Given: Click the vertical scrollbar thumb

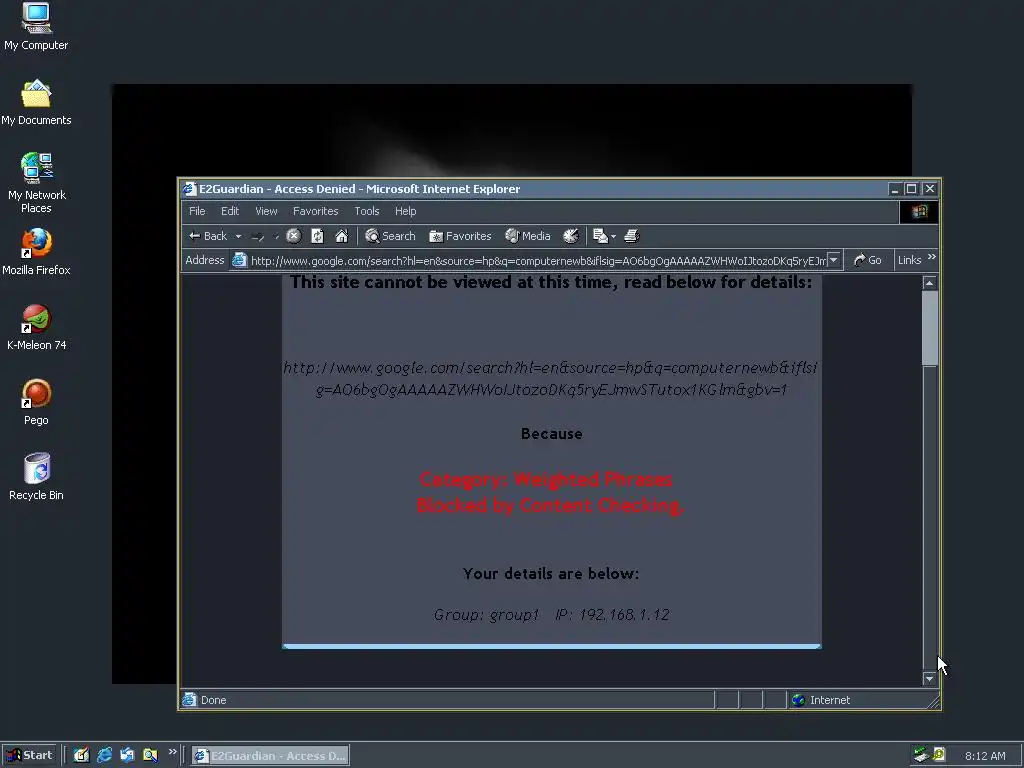Looking at the screenshot, I should tap(929, 328).
